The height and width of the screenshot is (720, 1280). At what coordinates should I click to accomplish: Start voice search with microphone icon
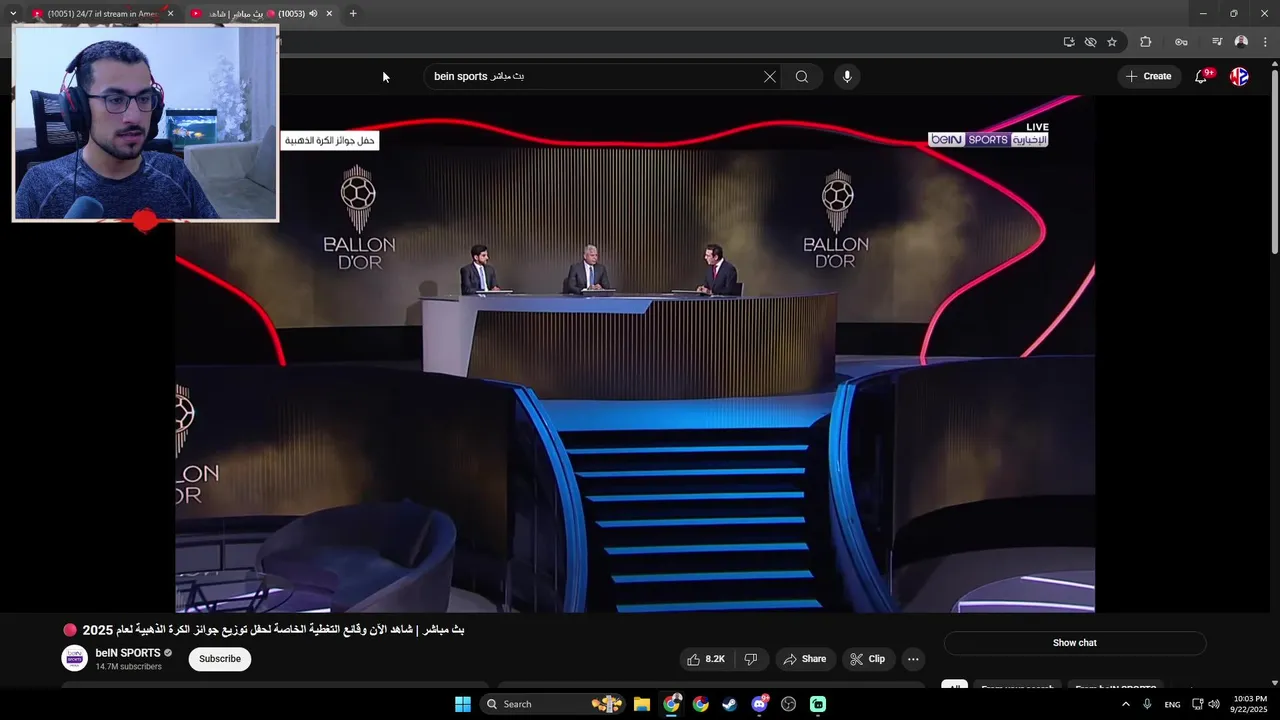pos(847,76)
